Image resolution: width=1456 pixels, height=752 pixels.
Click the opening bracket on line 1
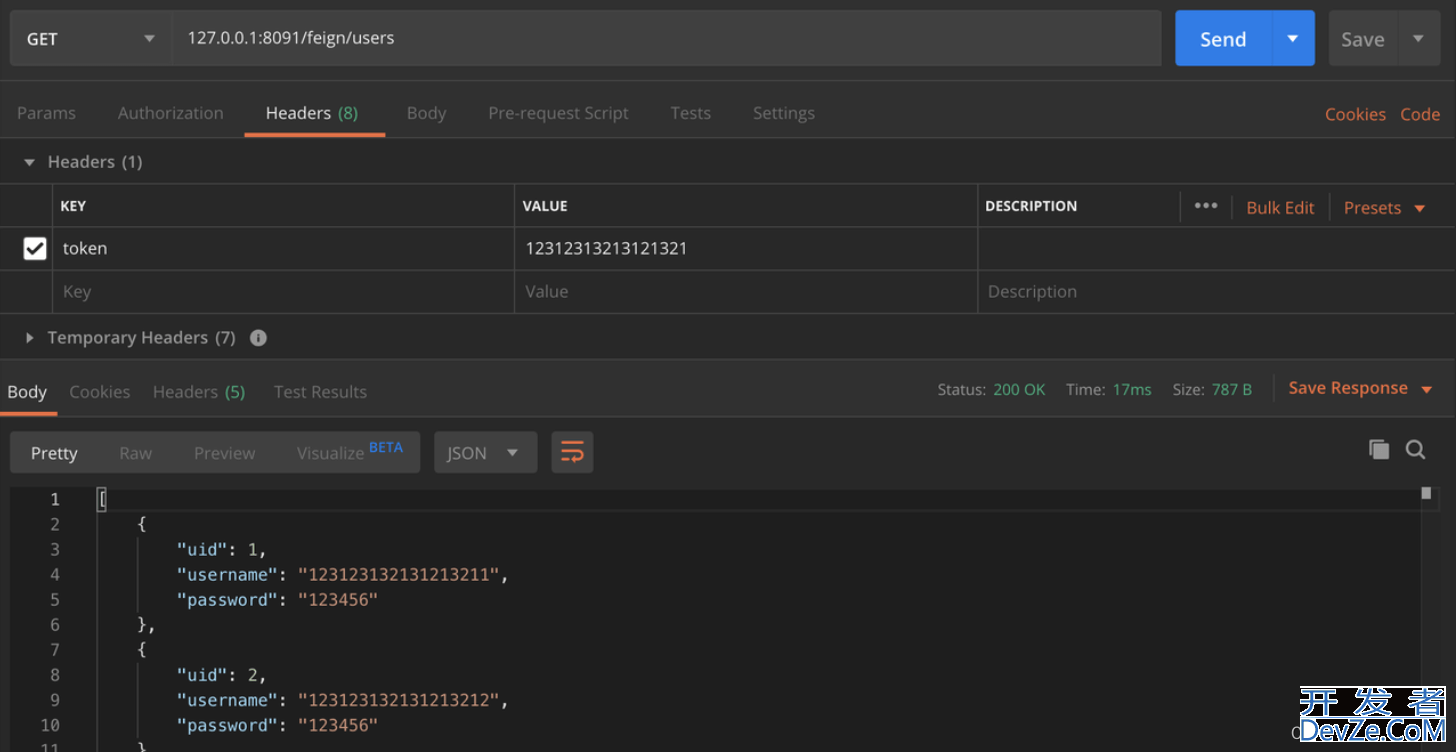click(x=102, y=499)
